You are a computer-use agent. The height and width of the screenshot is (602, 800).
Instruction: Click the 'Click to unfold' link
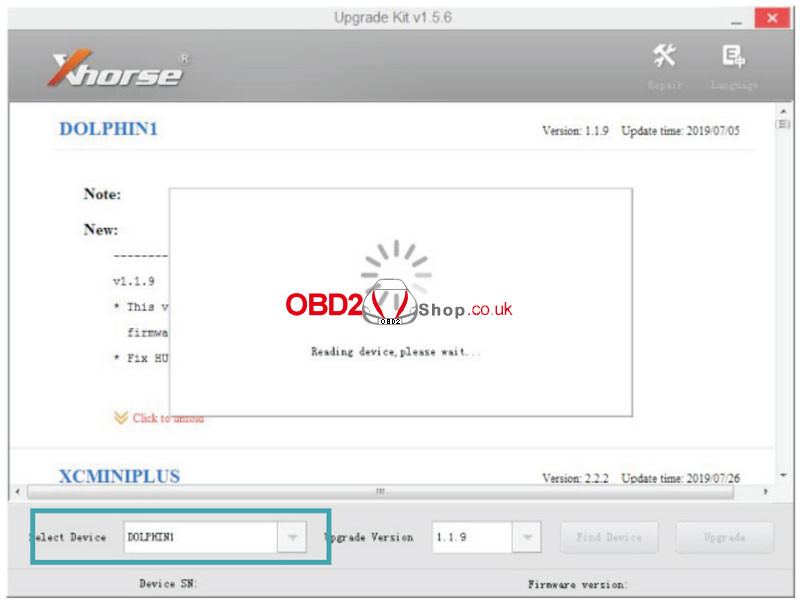[x=168, y=418]
